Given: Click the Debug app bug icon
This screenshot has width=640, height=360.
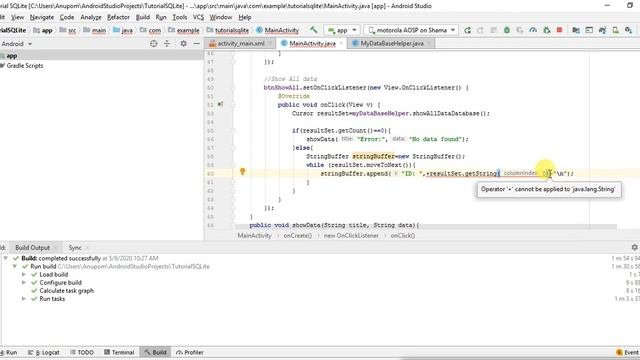Looking at the screenshot, I should click(x=507, y=30).
